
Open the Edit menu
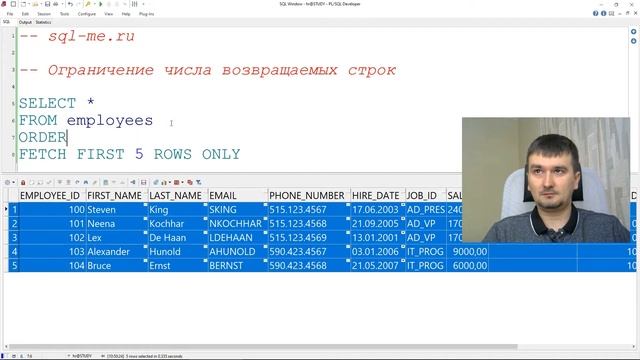point(25,14)
